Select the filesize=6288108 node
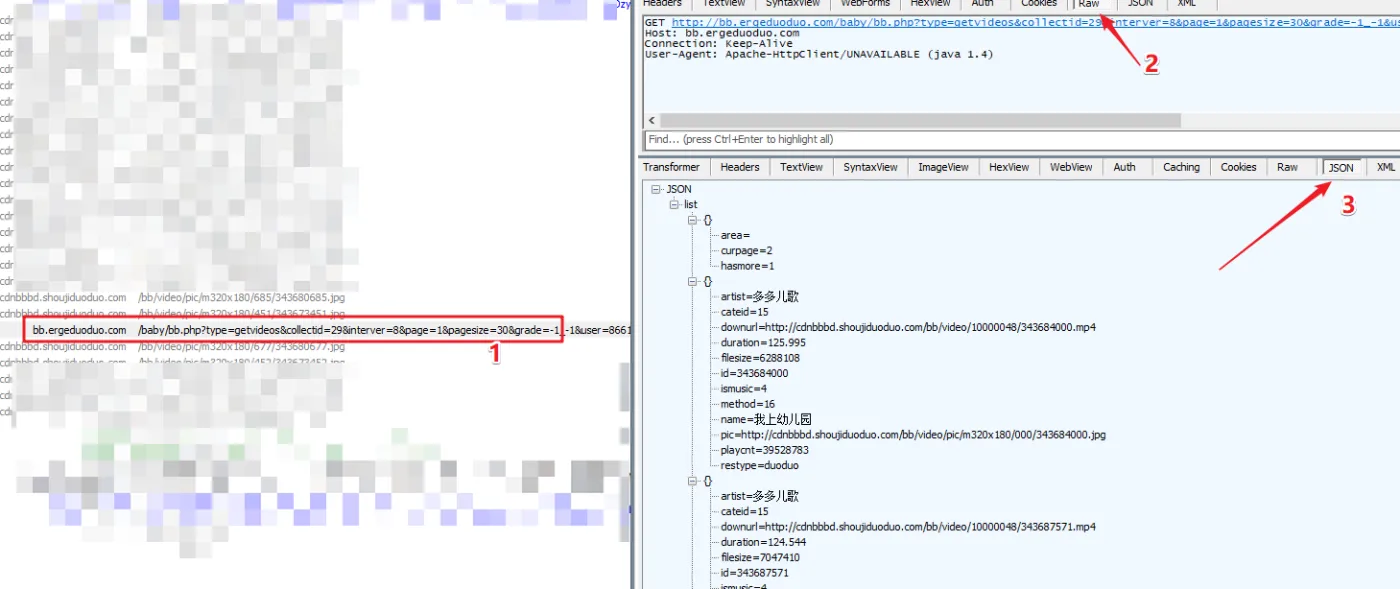1400x589 pixels. pos(760,358)
